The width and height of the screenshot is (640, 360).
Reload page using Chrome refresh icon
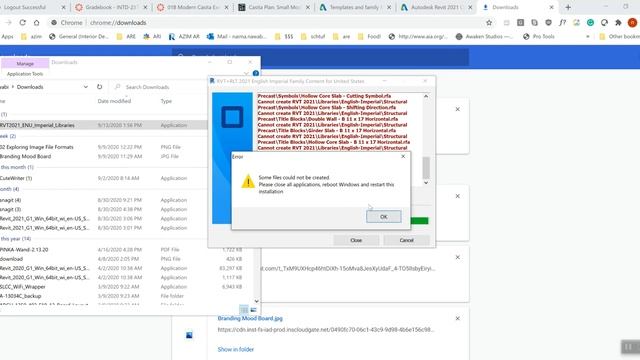click(x=22, y=23)
